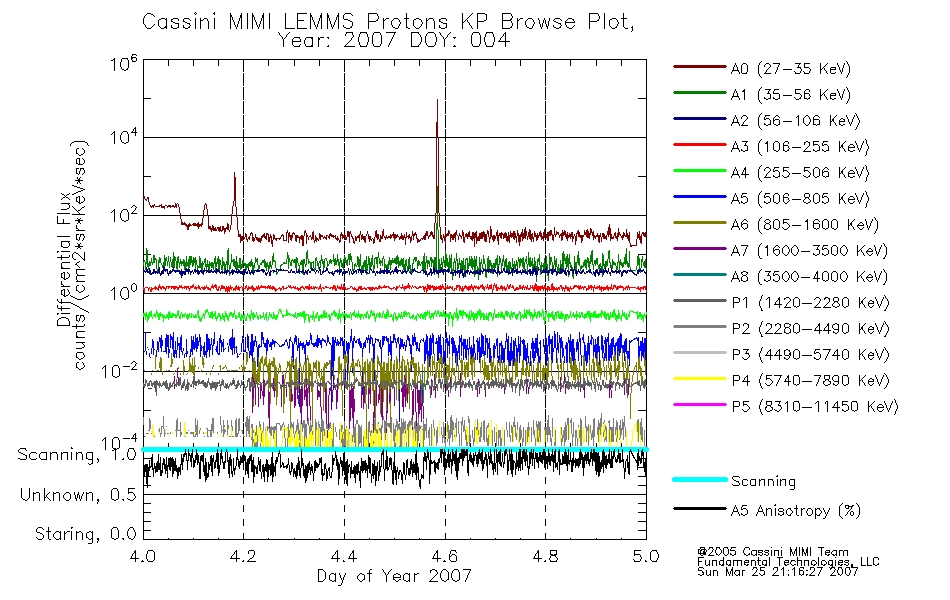
Task: Click the P5 (8310-11450 KeV) legend label
Action: pyautogui.click(x=815, y=407)
